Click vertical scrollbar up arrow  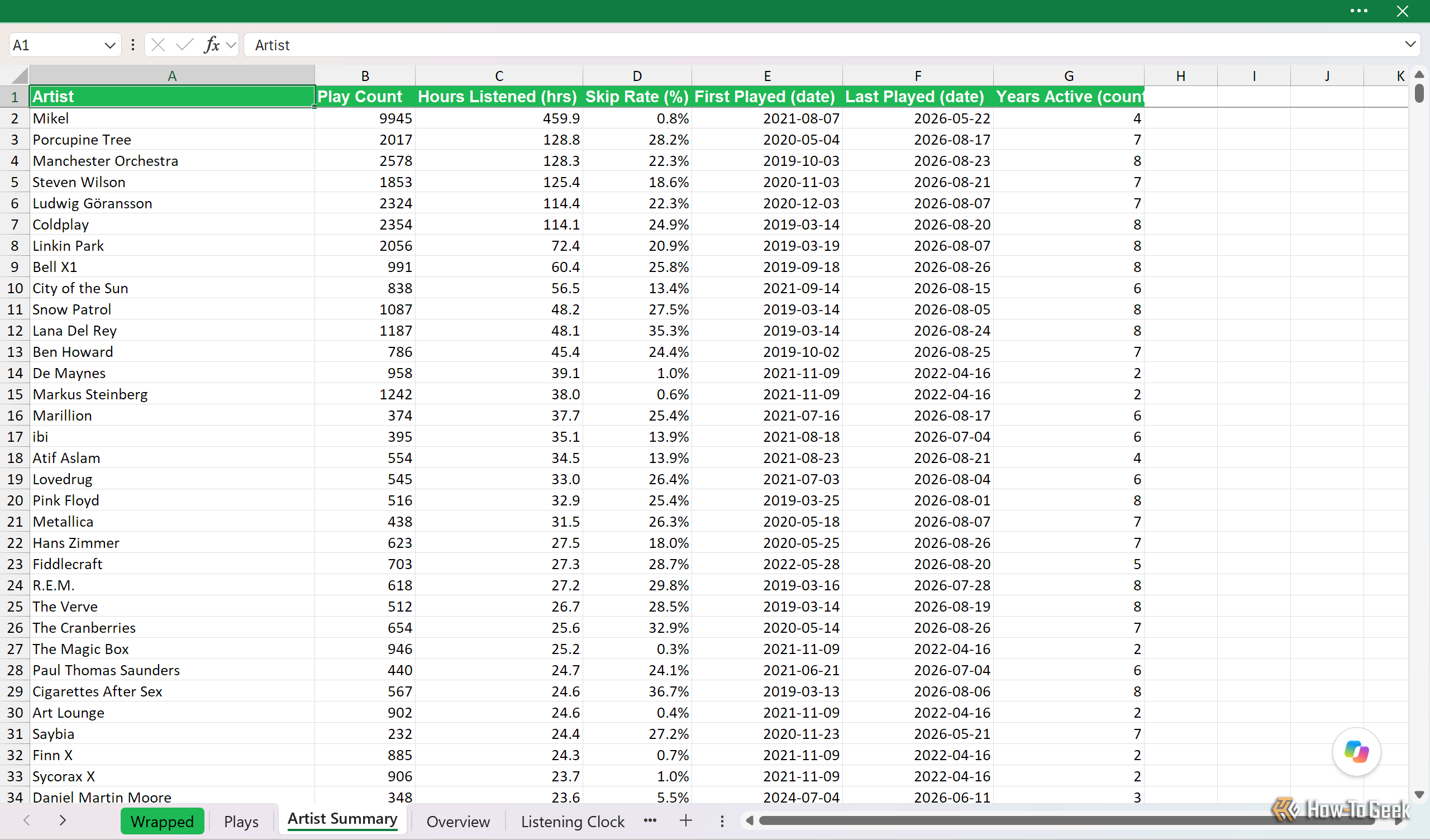coord(1419,74)
